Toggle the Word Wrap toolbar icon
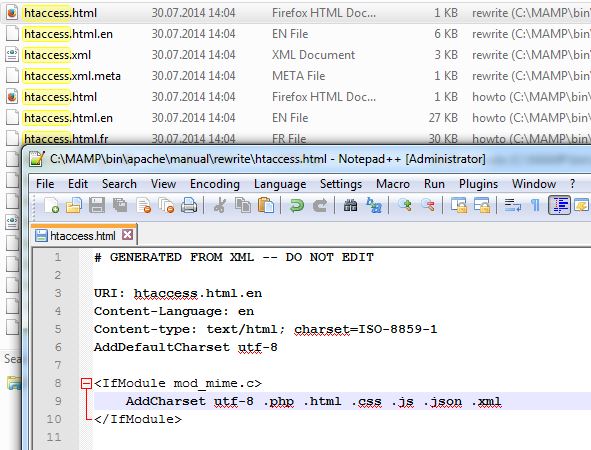Screen dimensions: 591x450 click(513, 205)
